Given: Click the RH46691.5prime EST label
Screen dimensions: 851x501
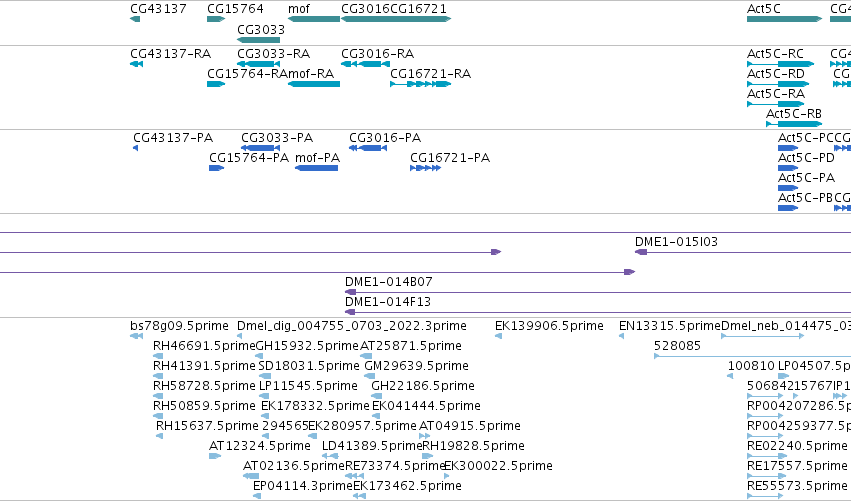Looking at the screenshot, I should [204, 346].
